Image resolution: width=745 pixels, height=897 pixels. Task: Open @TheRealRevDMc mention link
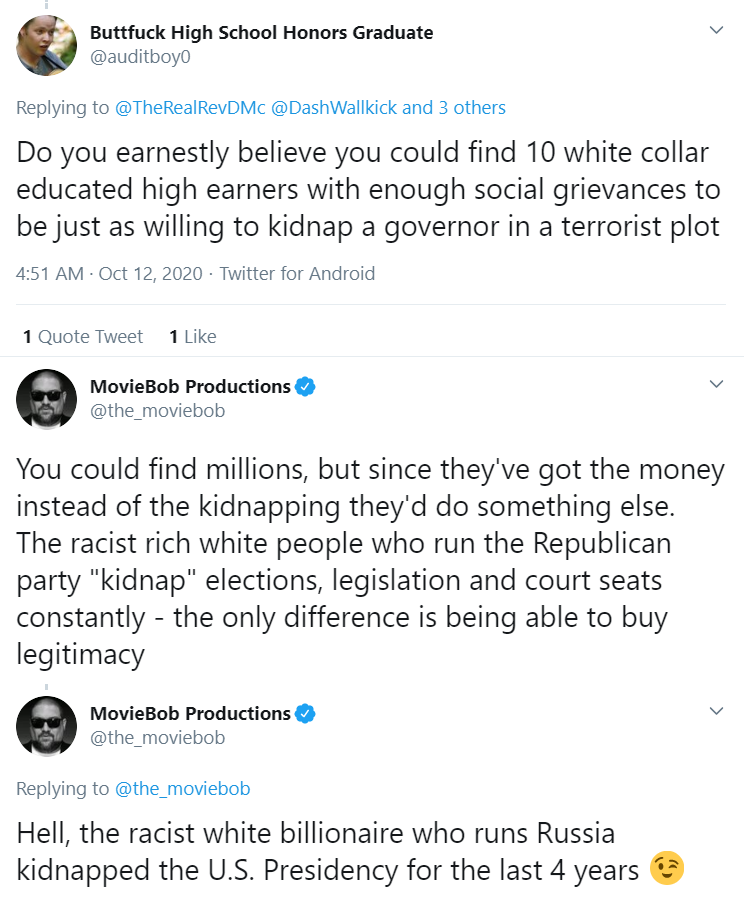click(x=191, y=108)
